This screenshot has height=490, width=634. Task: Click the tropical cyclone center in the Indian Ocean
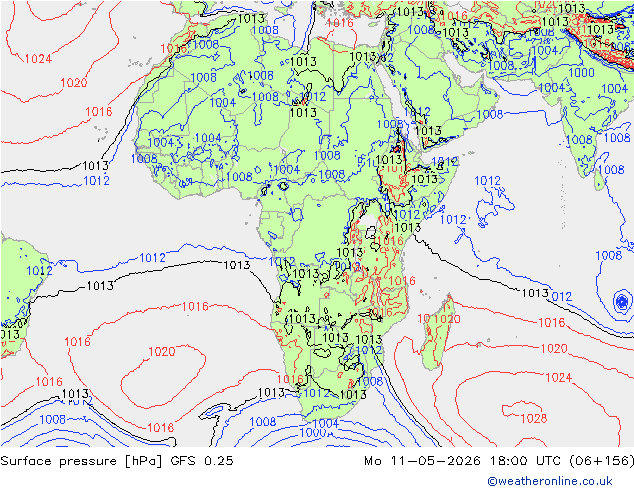click(622, 301)
